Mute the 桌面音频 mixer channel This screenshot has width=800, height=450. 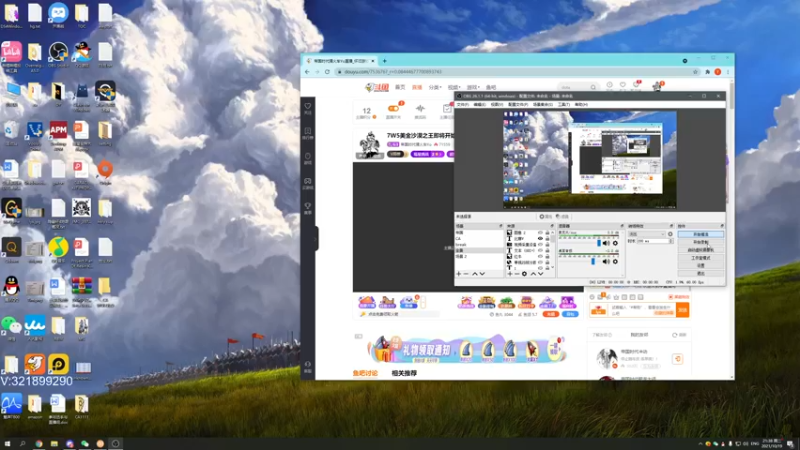pos(606,262)
